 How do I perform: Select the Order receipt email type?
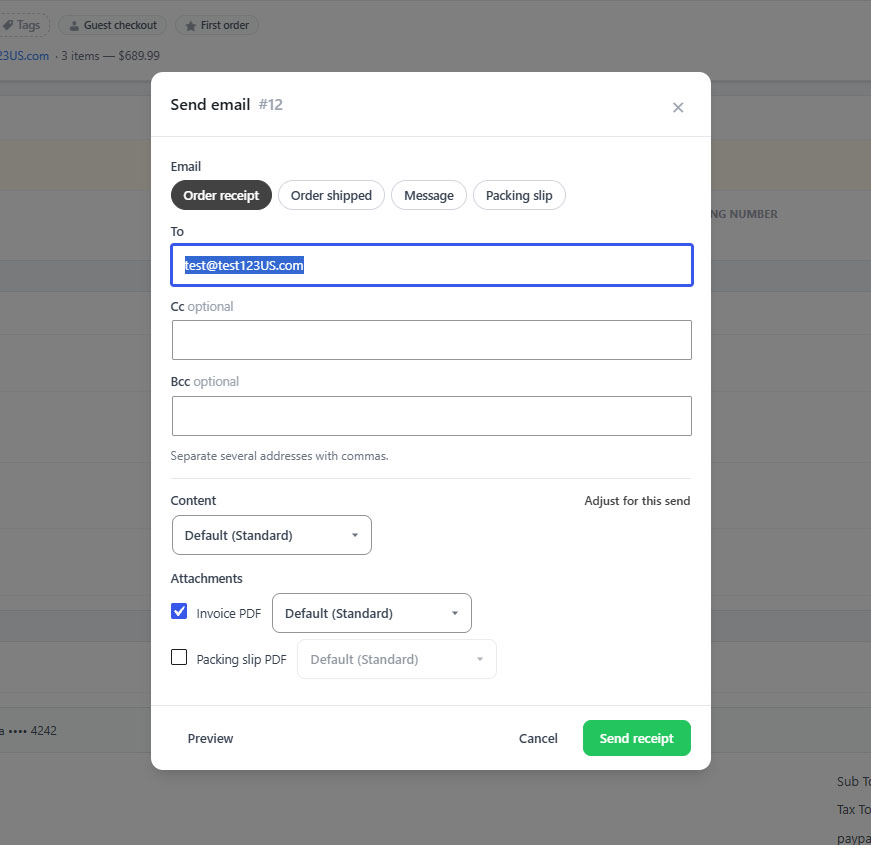coord(221,196)
